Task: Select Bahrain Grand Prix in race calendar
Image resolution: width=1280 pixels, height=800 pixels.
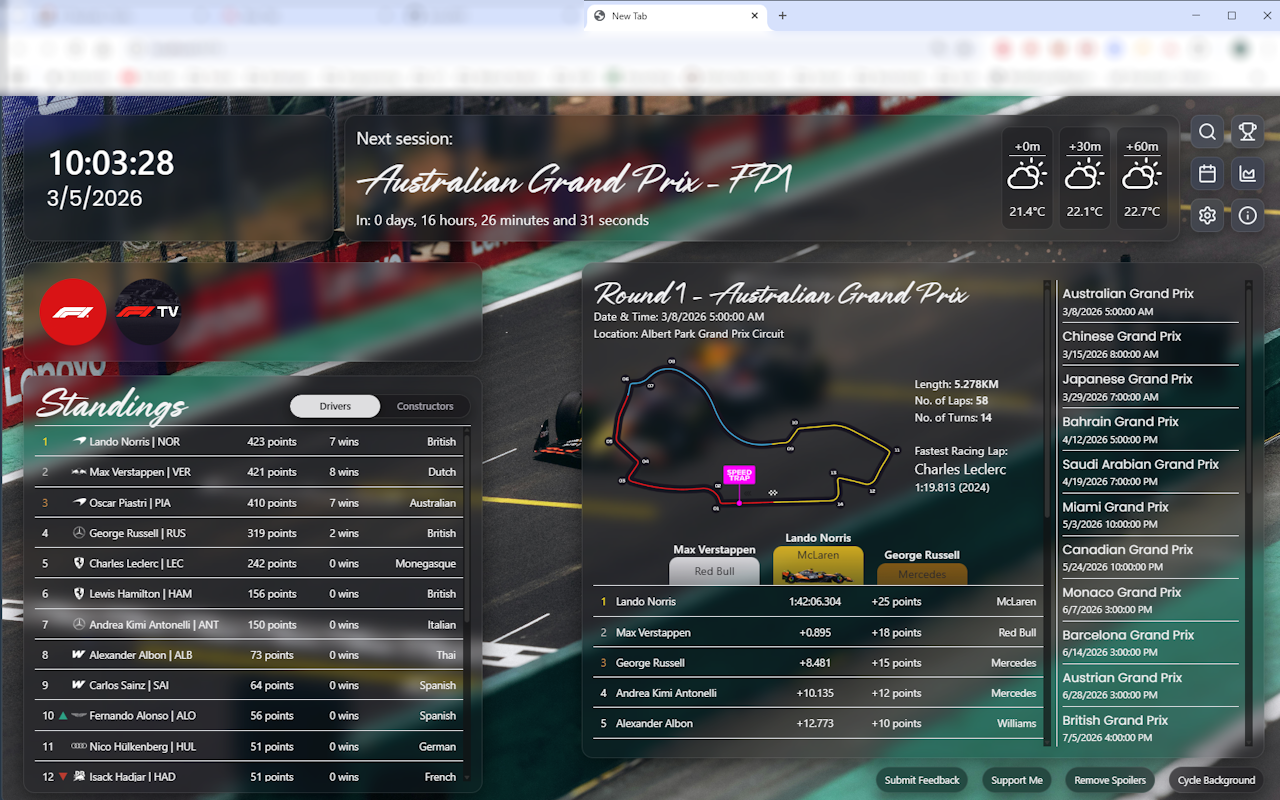Action: point(1150,430)
